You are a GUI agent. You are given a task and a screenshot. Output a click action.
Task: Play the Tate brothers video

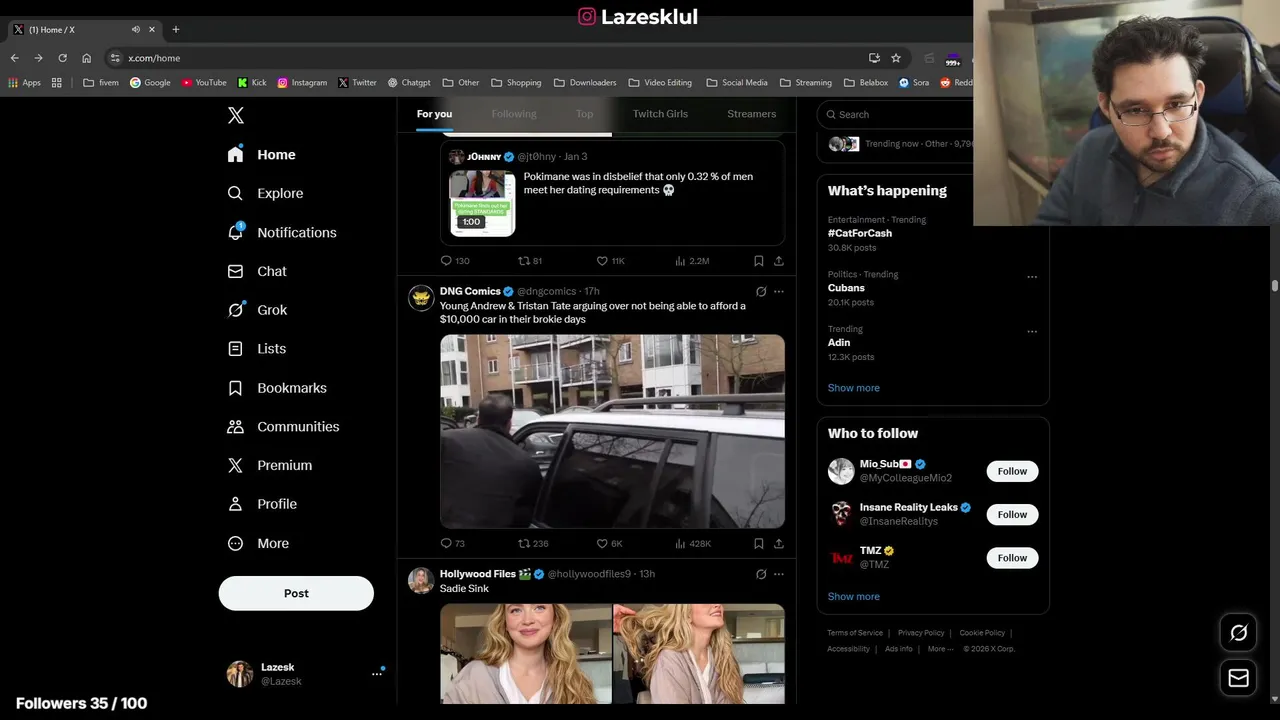tap(612, 431)
